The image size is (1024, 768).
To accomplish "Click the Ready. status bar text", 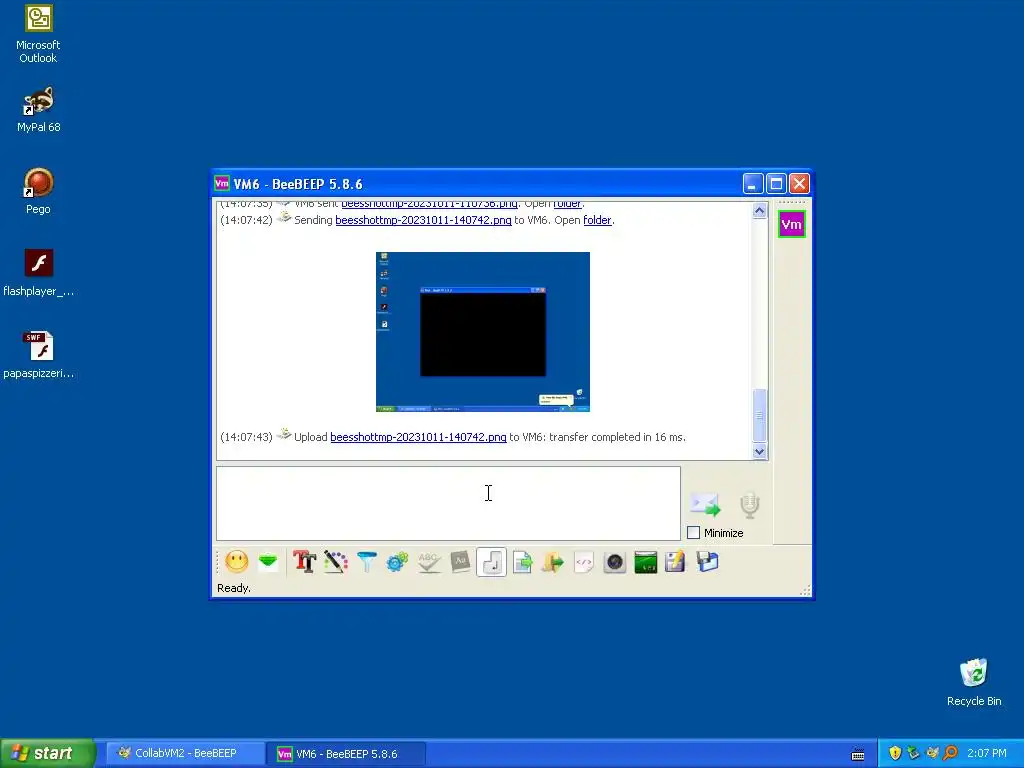I will click(234, 588).
